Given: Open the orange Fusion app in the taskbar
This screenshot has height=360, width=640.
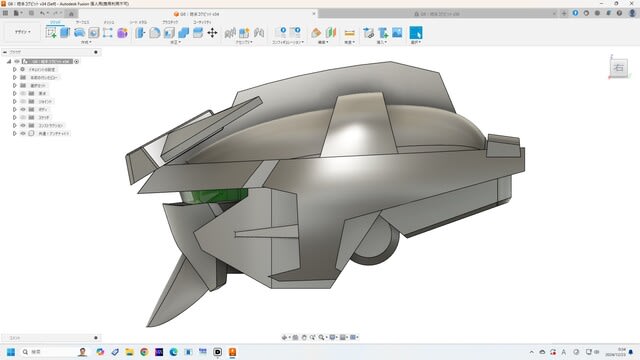Looking at the screenshot, I should click(232, 352).
